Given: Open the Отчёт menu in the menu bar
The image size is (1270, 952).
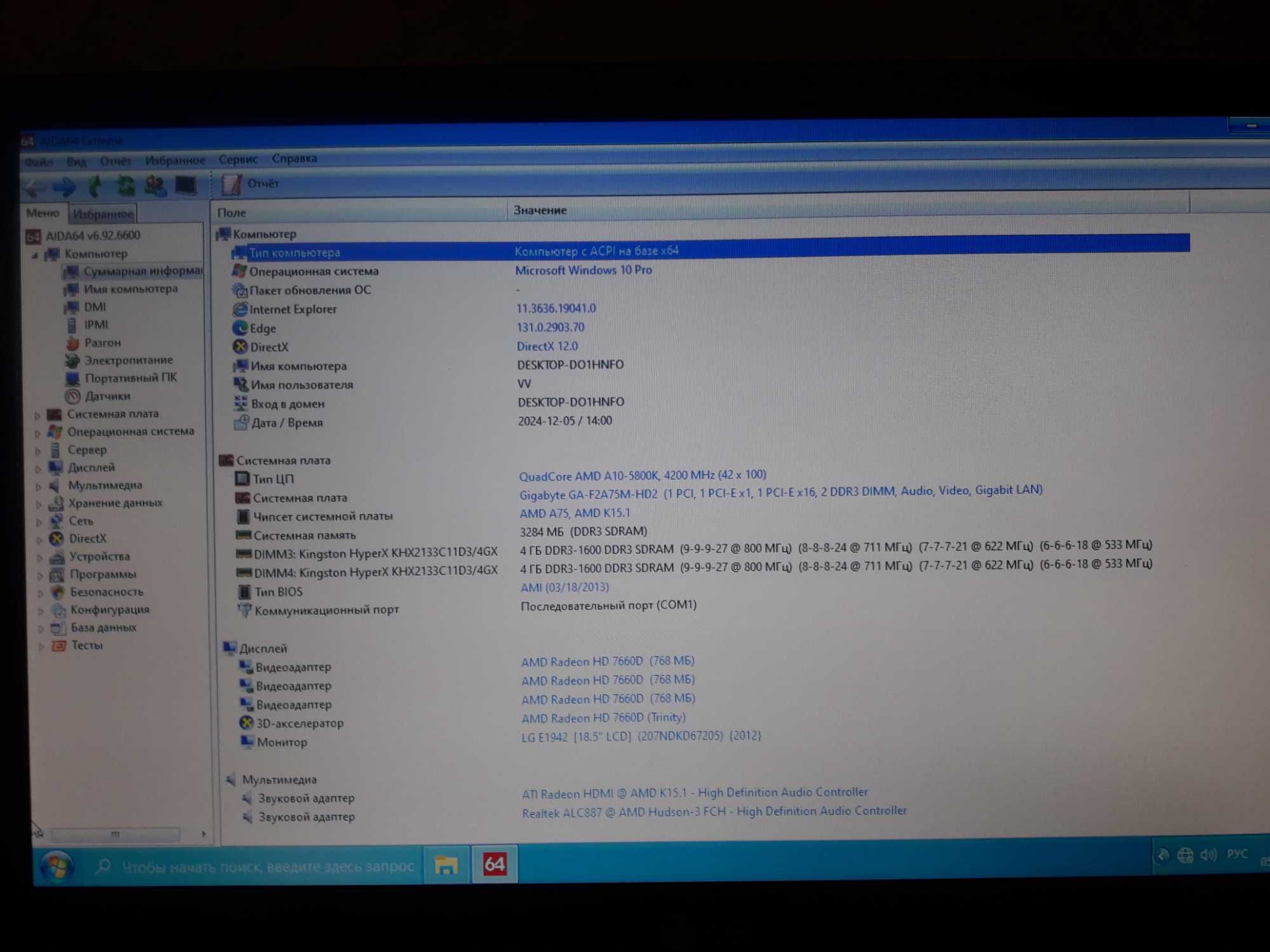Looking at the screenshot, I should [x=116, y=161].
